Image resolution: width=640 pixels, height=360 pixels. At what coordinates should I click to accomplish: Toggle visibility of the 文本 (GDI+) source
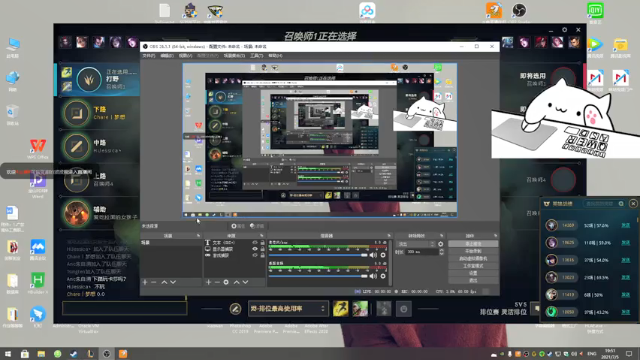(255, 243)
